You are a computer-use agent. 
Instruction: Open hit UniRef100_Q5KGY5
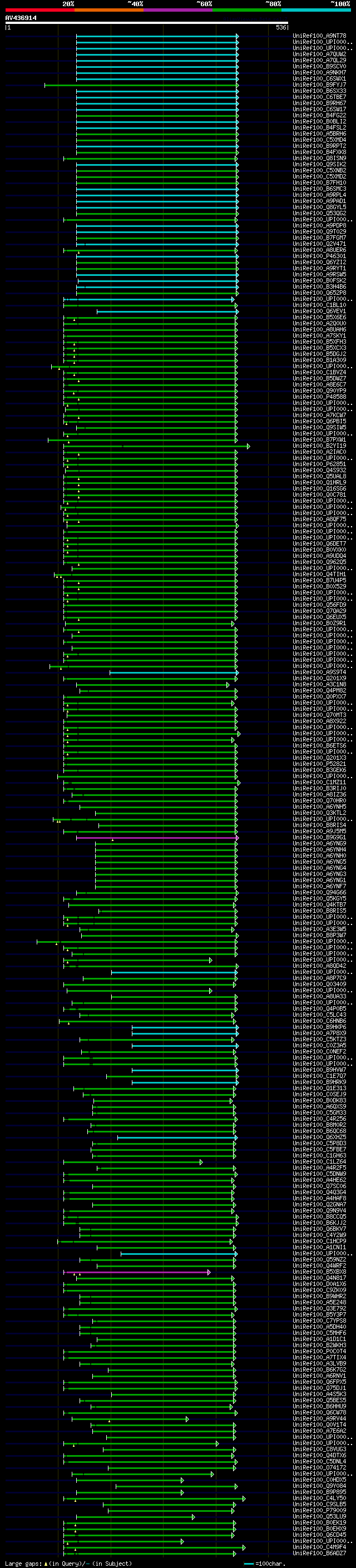(319, 898)
